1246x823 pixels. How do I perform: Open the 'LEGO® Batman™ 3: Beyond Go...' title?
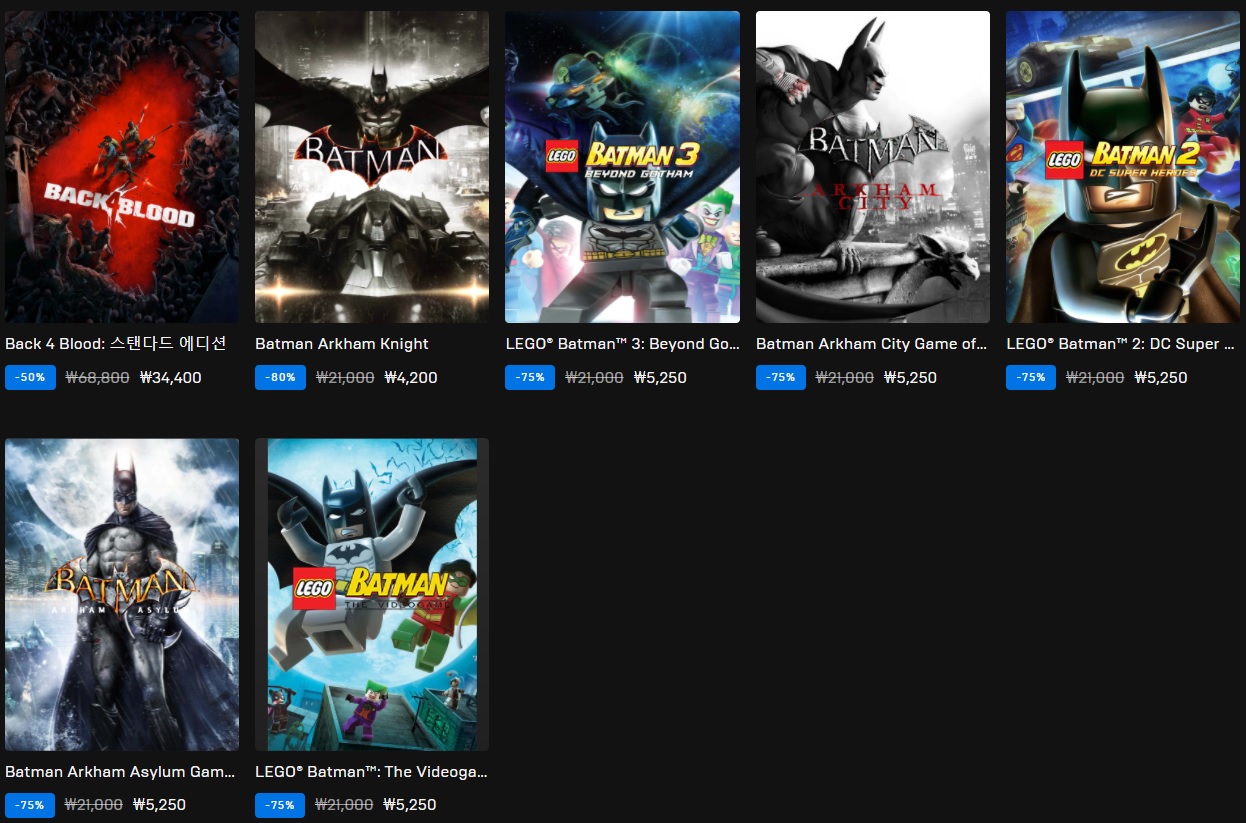tap(622, 344)
